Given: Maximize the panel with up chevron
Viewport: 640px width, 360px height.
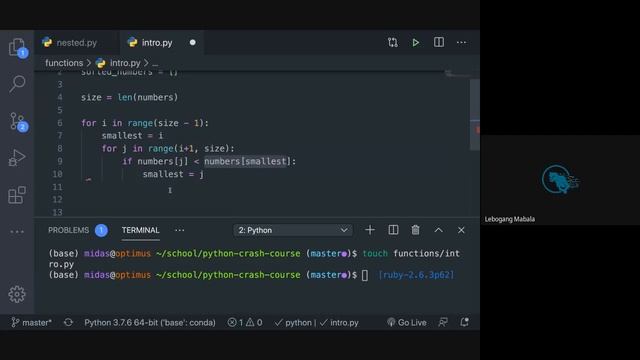Looking at the screenshot, I should pos(438,230).
